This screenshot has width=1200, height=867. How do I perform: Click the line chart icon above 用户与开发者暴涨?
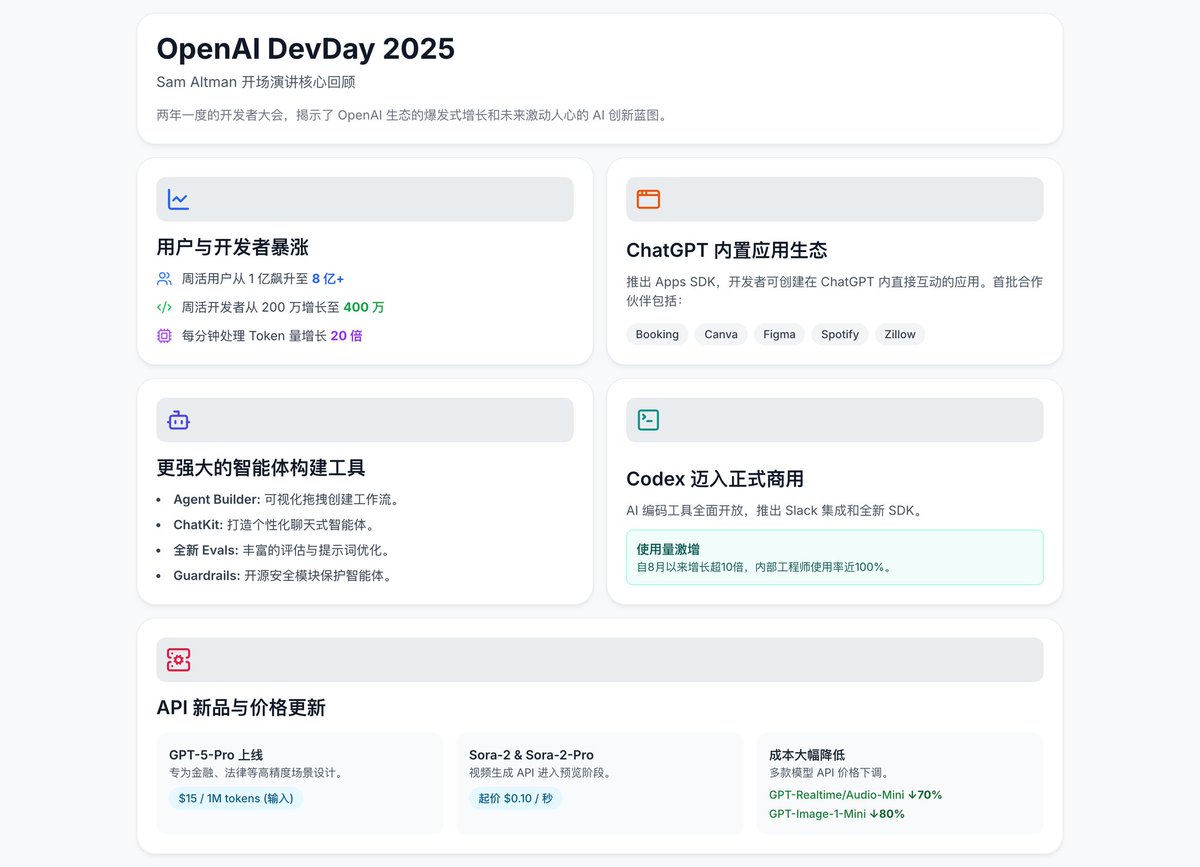[177, 199]
